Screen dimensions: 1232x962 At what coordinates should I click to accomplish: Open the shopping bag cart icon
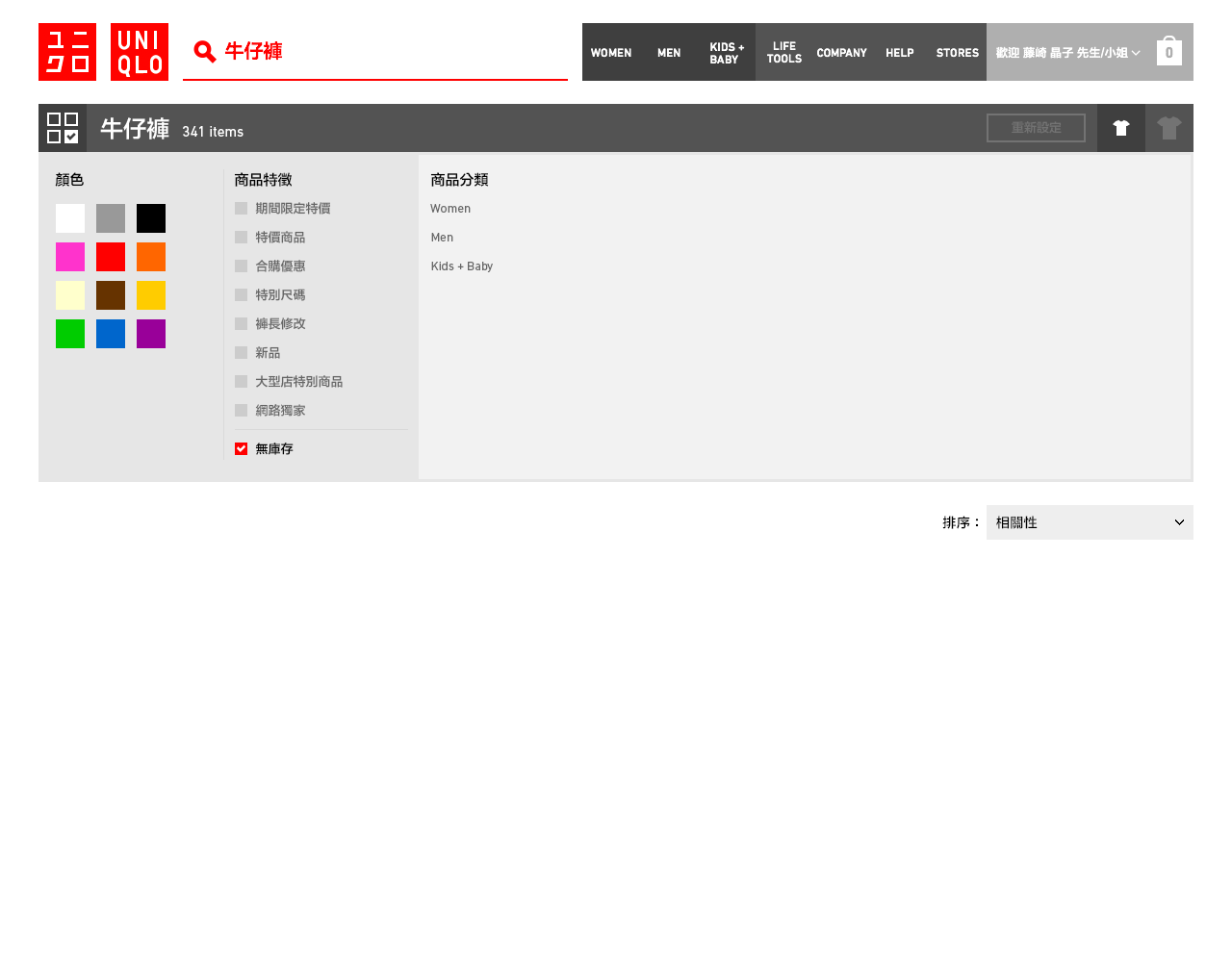pos(1168,52)
